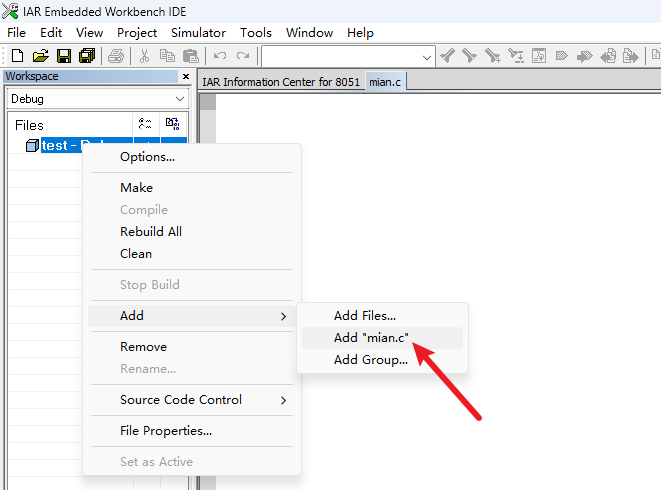Viewport: 661px width, 490px height.
Task: Open the Tools menu
Action: click(256, 33)
